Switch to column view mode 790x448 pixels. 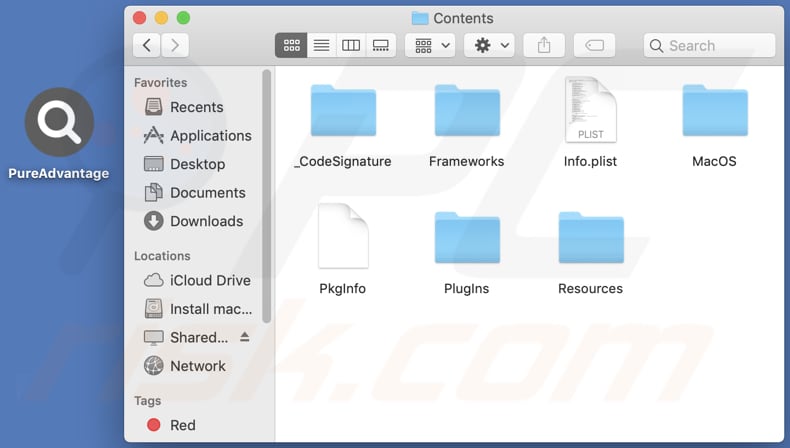point(351,45)
